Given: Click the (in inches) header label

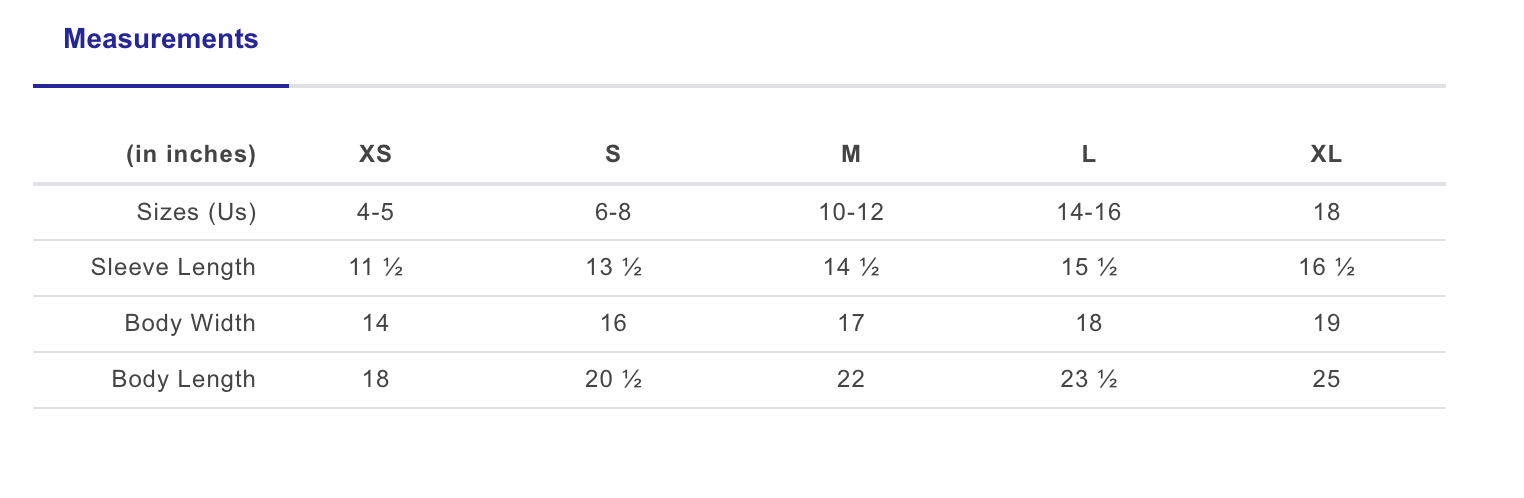Looking at the screenshot, I should [191, 155].
